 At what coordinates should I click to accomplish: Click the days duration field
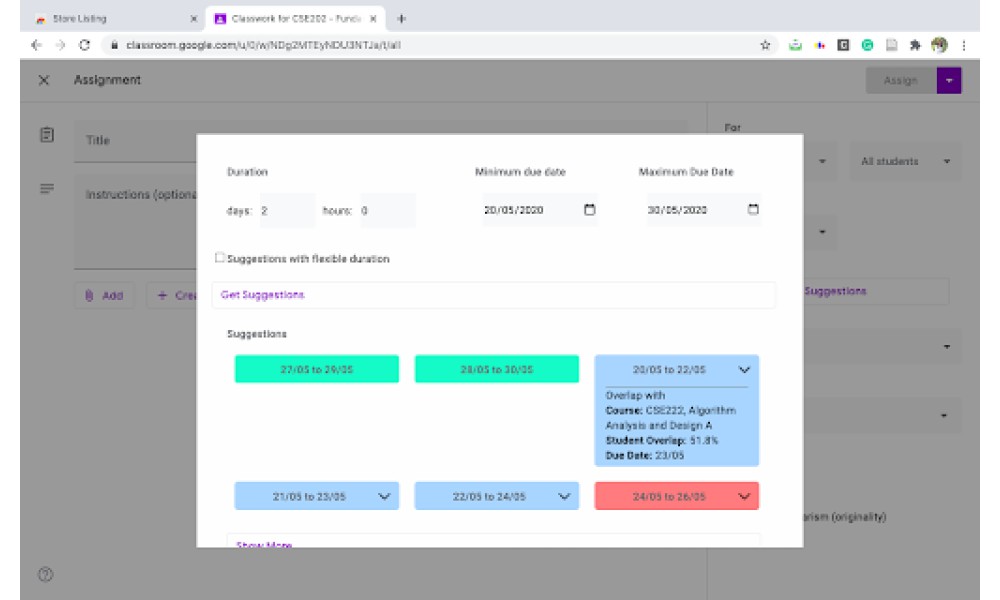pyautogui.click(x=287, y=210)
